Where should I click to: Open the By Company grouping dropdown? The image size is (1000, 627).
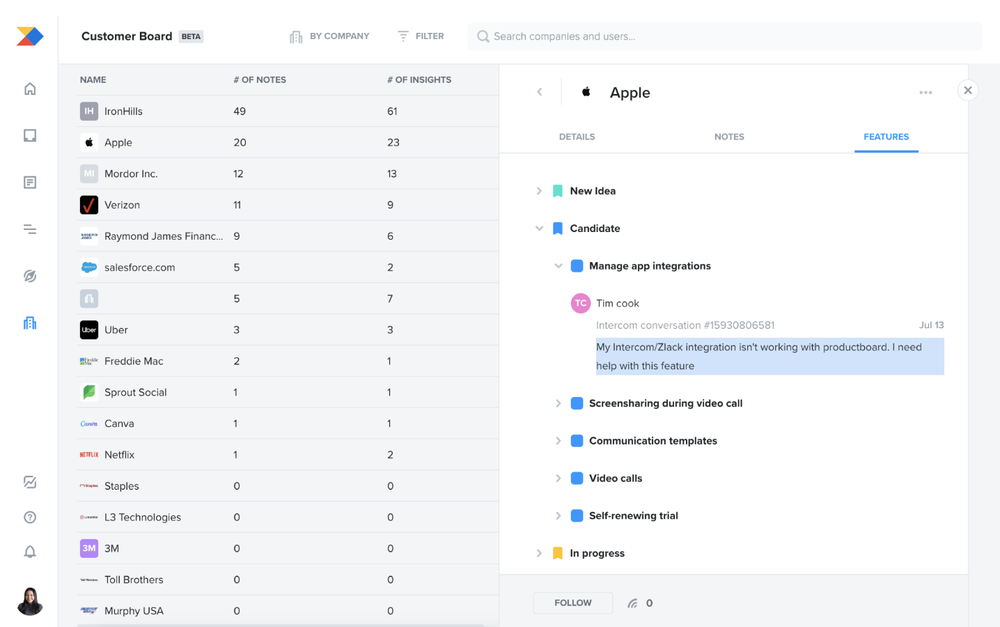tap(330, 36)
